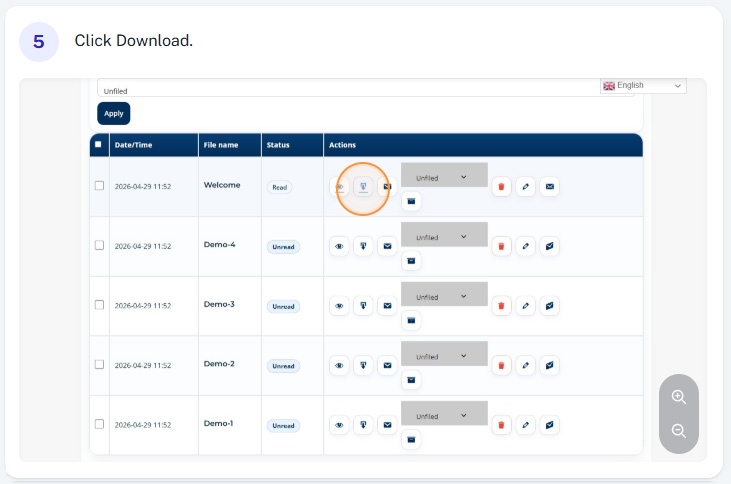Click the archive box icon in Welcome row

[x=411, y=201]
